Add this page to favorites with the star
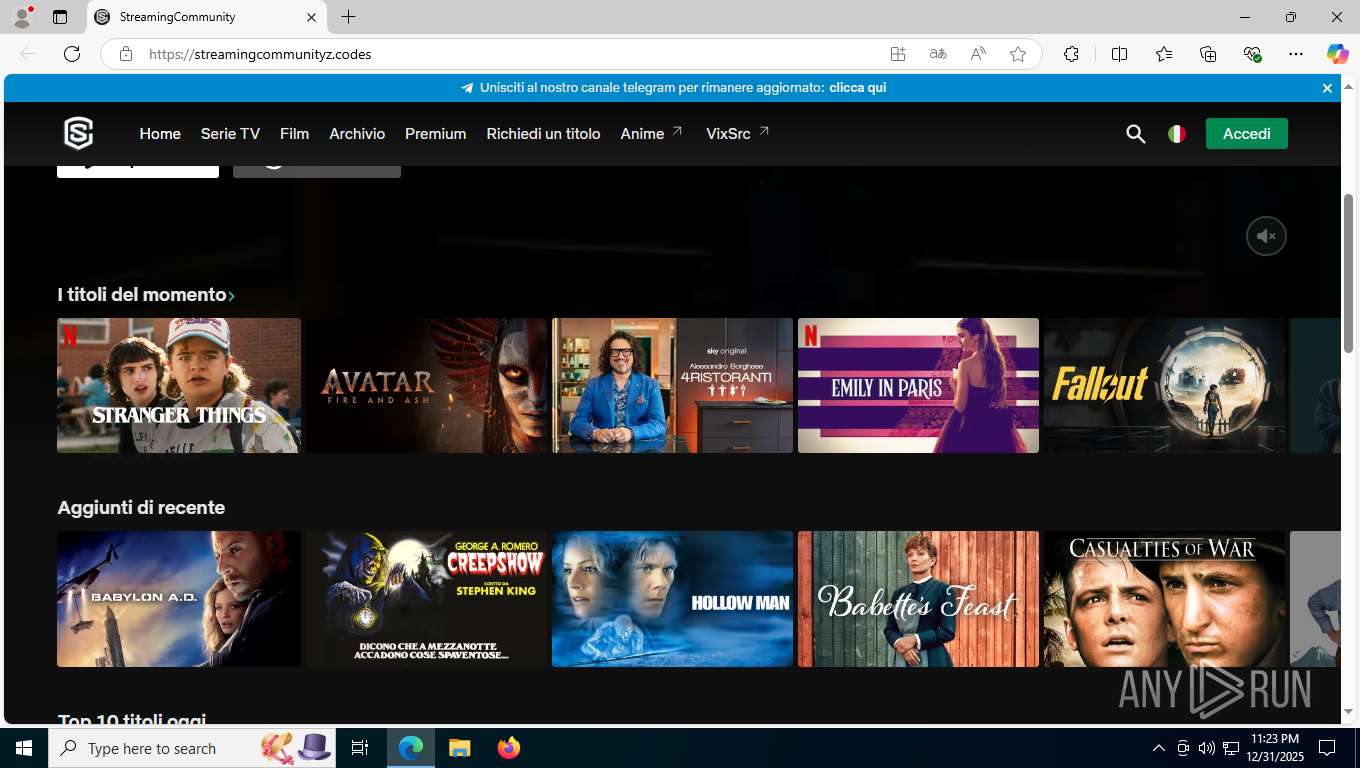 click(x=1018, y=54)
